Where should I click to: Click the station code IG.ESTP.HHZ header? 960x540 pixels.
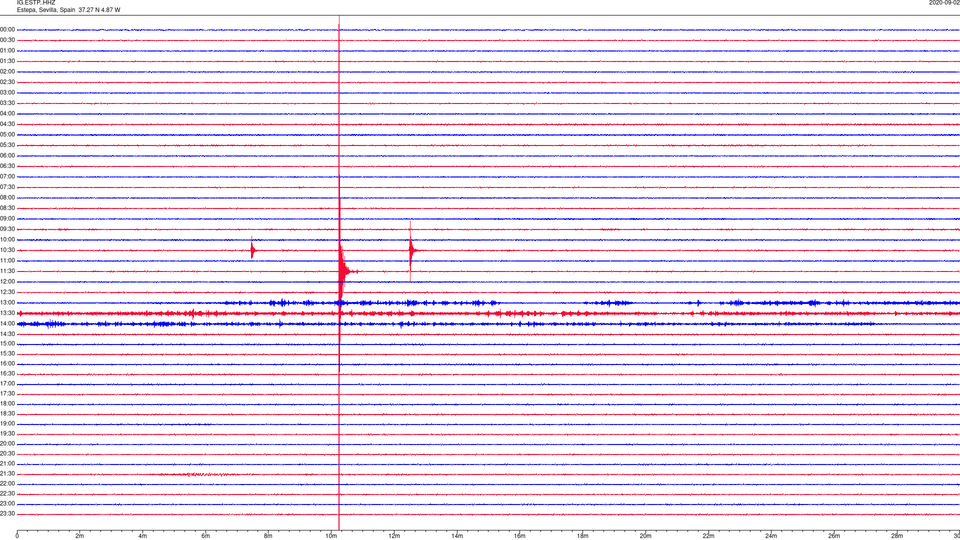(36, 3)
